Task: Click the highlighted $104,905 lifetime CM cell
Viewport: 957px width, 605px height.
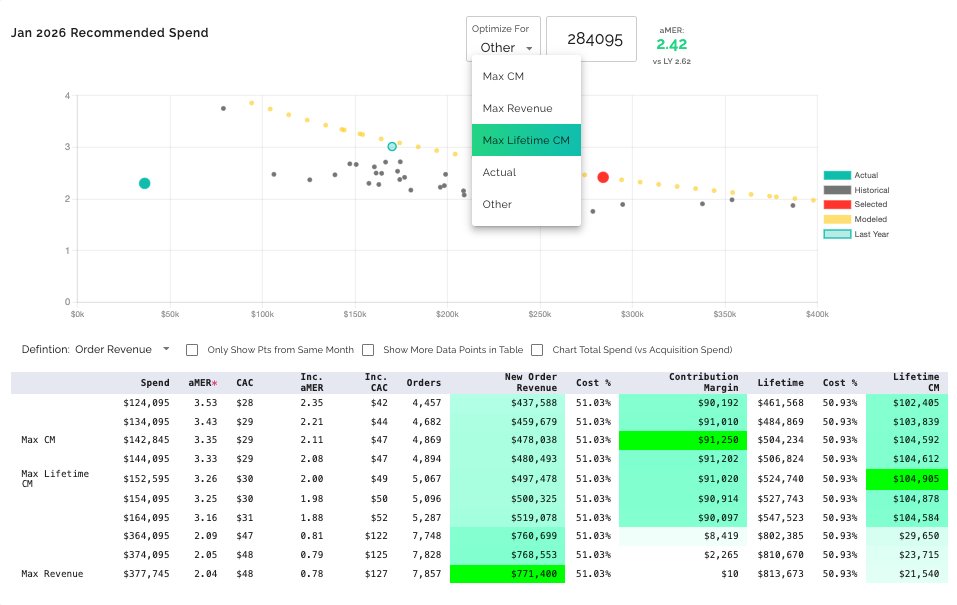Action: (906, 479)
